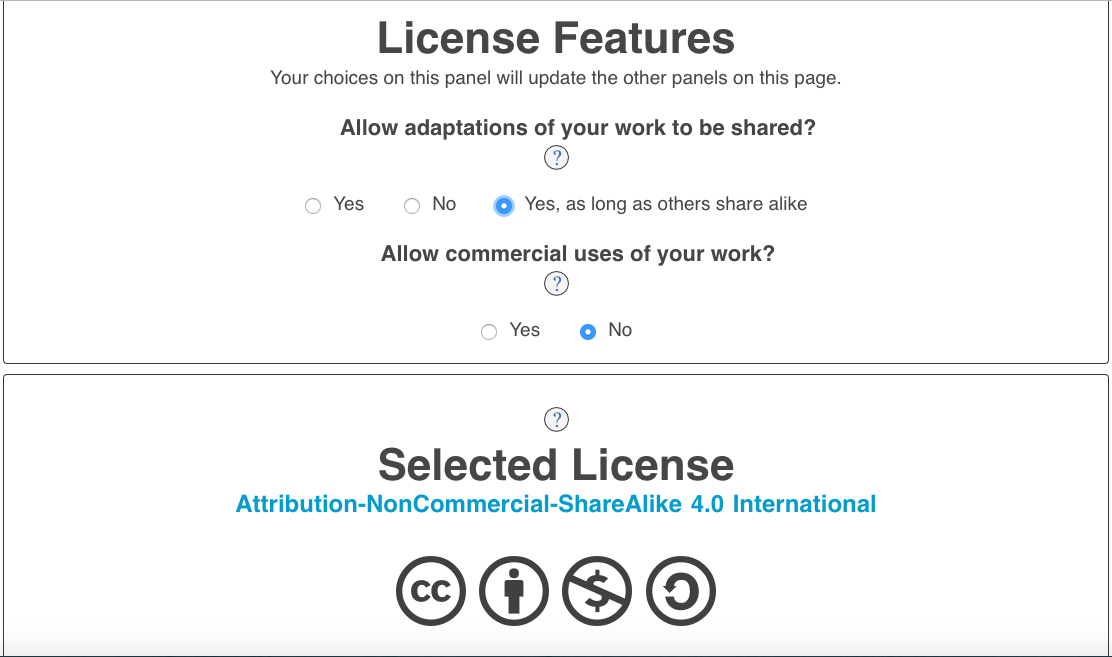
Task: Select Yes for allowing commercial uses
Action: tap(489, 332)
